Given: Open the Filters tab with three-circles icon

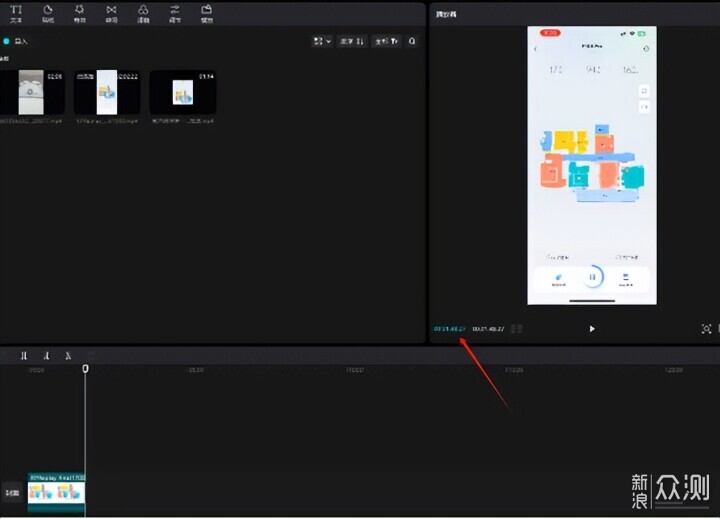Looking at the screenshot, I should coord(143,14).
